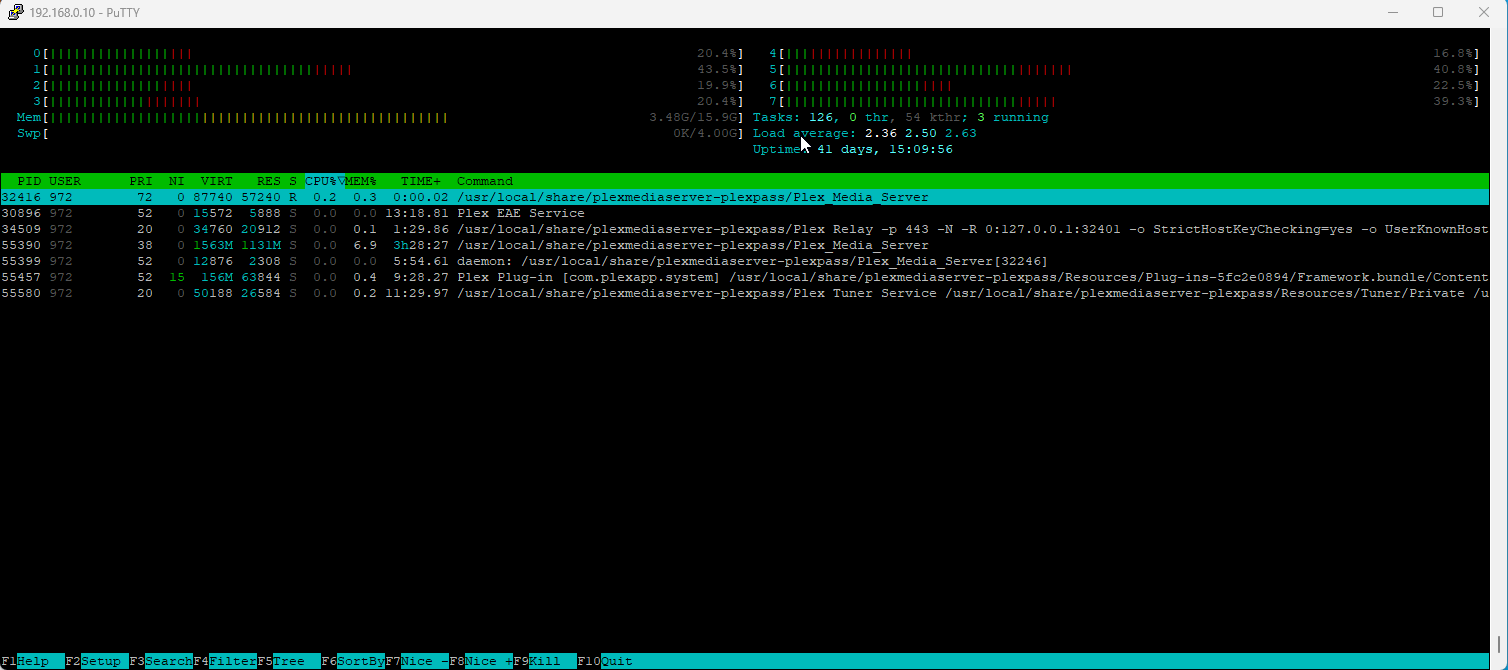The image size is (1508, 670).
Task: Select the daemon: Plex_Media_Server process row
Action: (x=745, y=261)
